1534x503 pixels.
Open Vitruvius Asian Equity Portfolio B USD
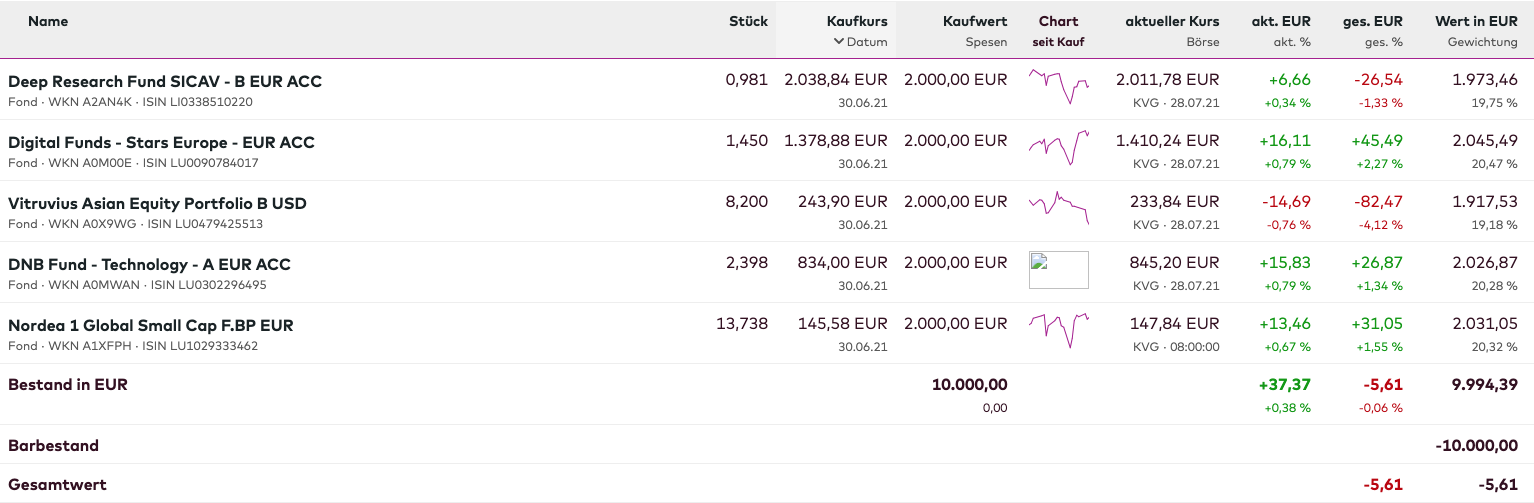157,203
